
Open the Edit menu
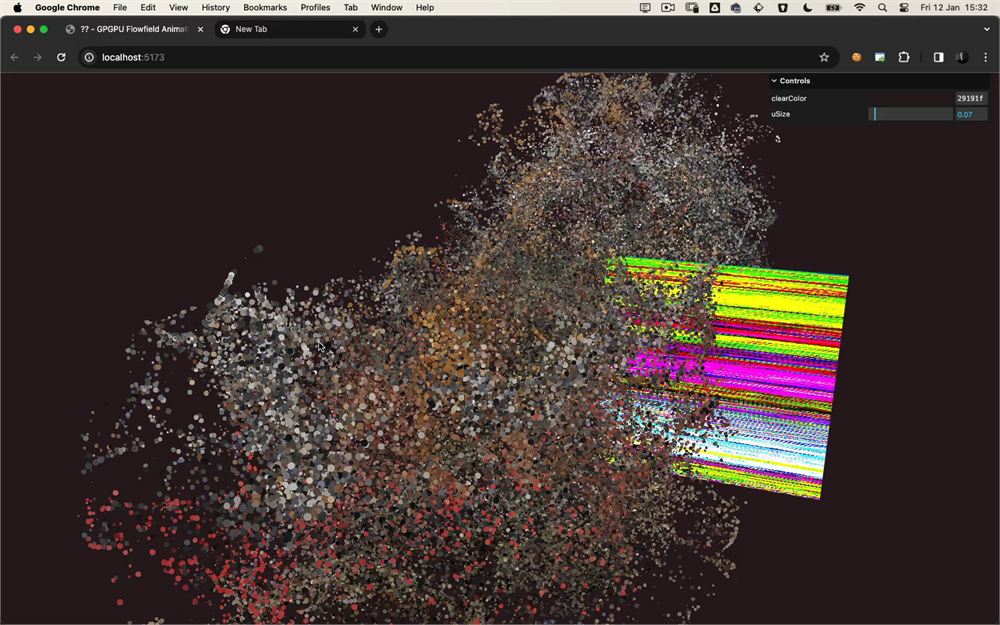(x=148, y=8)
